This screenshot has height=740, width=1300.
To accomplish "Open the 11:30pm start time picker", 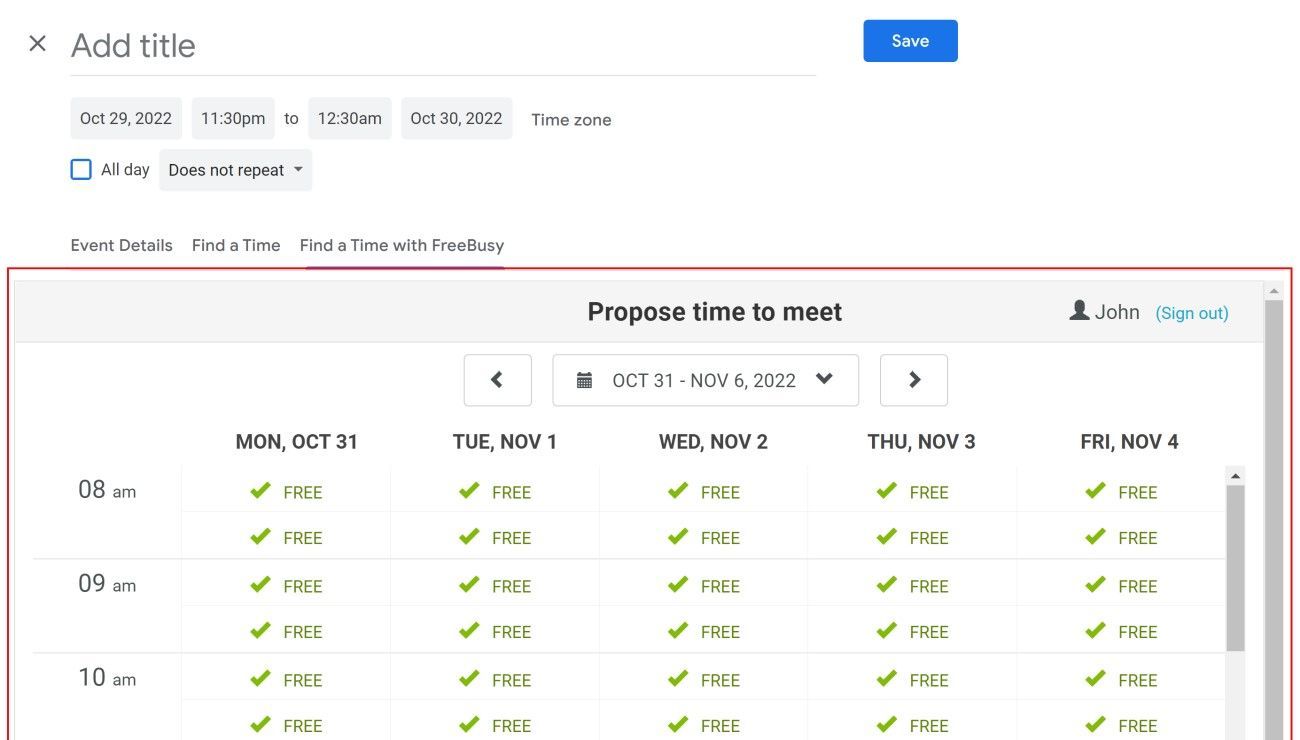I will coord(233,118).
